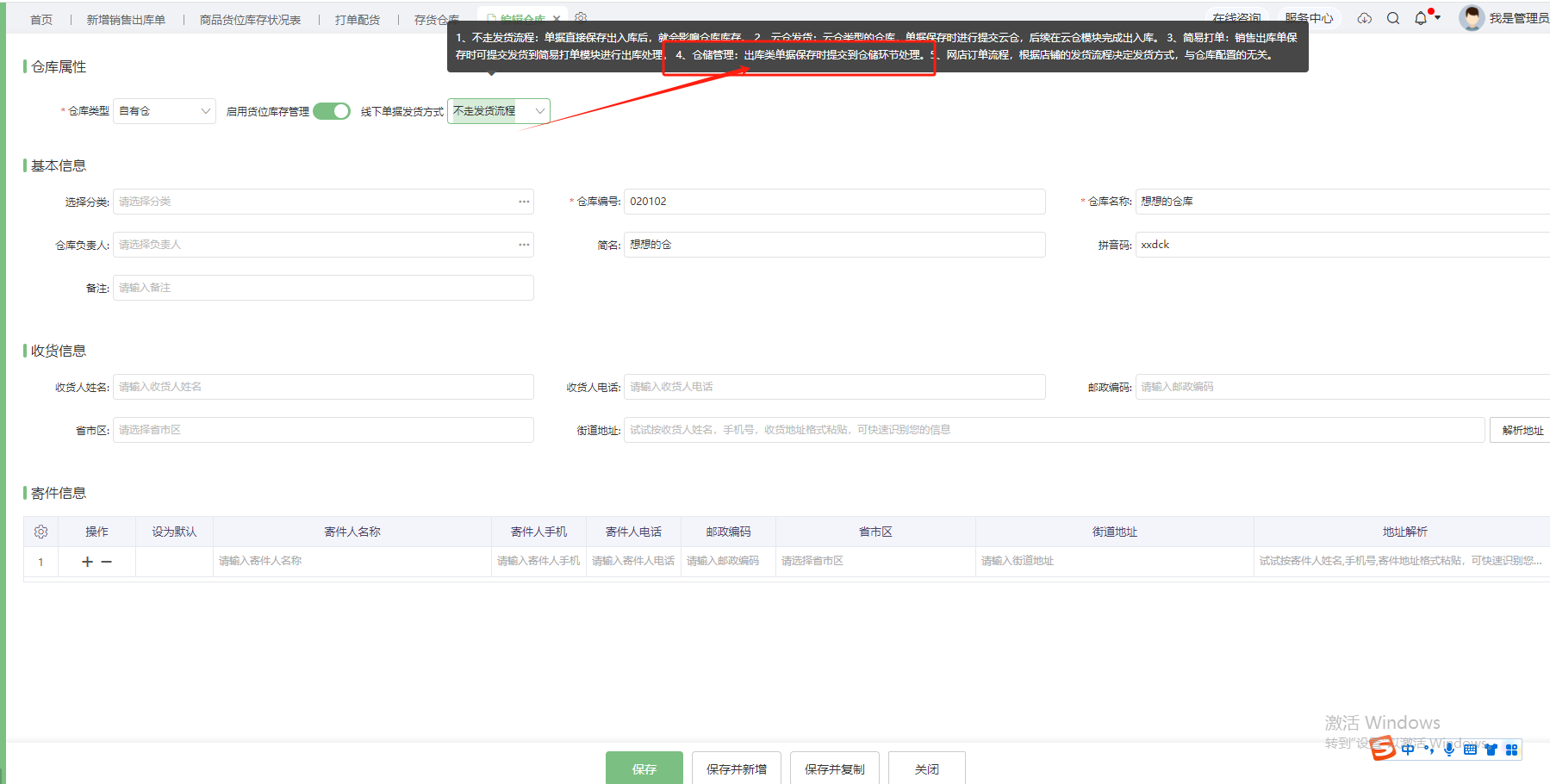The width and height of the screenshot is (1550, 784).
Task: Close the 编辑仓库 tab with its X
Action: click(557, 19)
